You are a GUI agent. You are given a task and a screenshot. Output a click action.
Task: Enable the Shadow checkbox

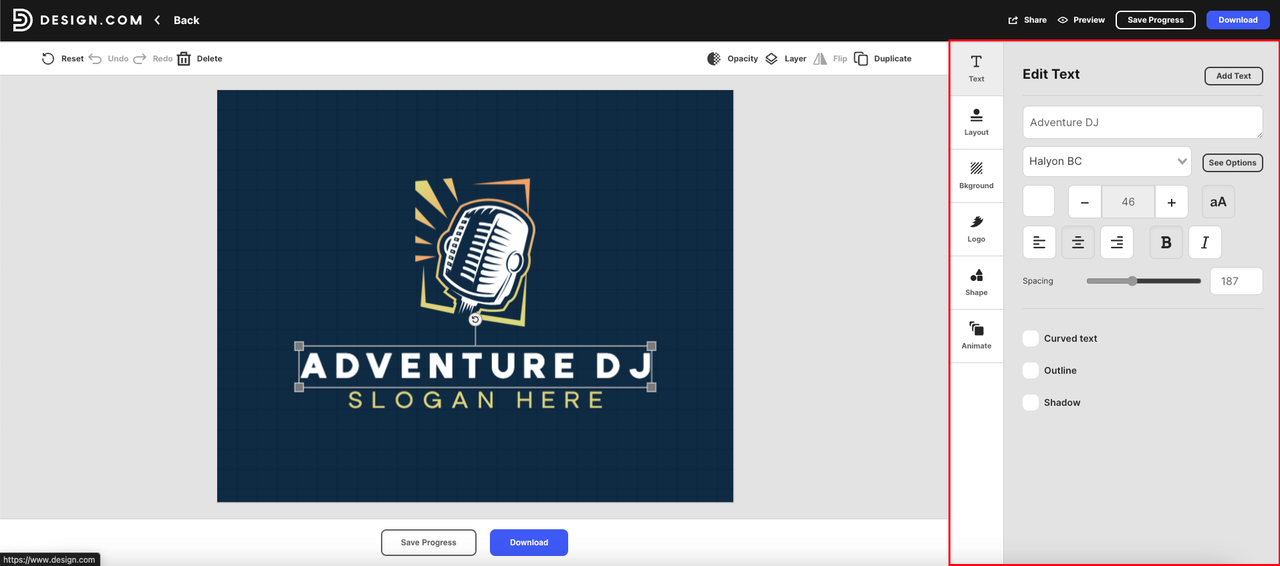click(x=1031, y=403)
